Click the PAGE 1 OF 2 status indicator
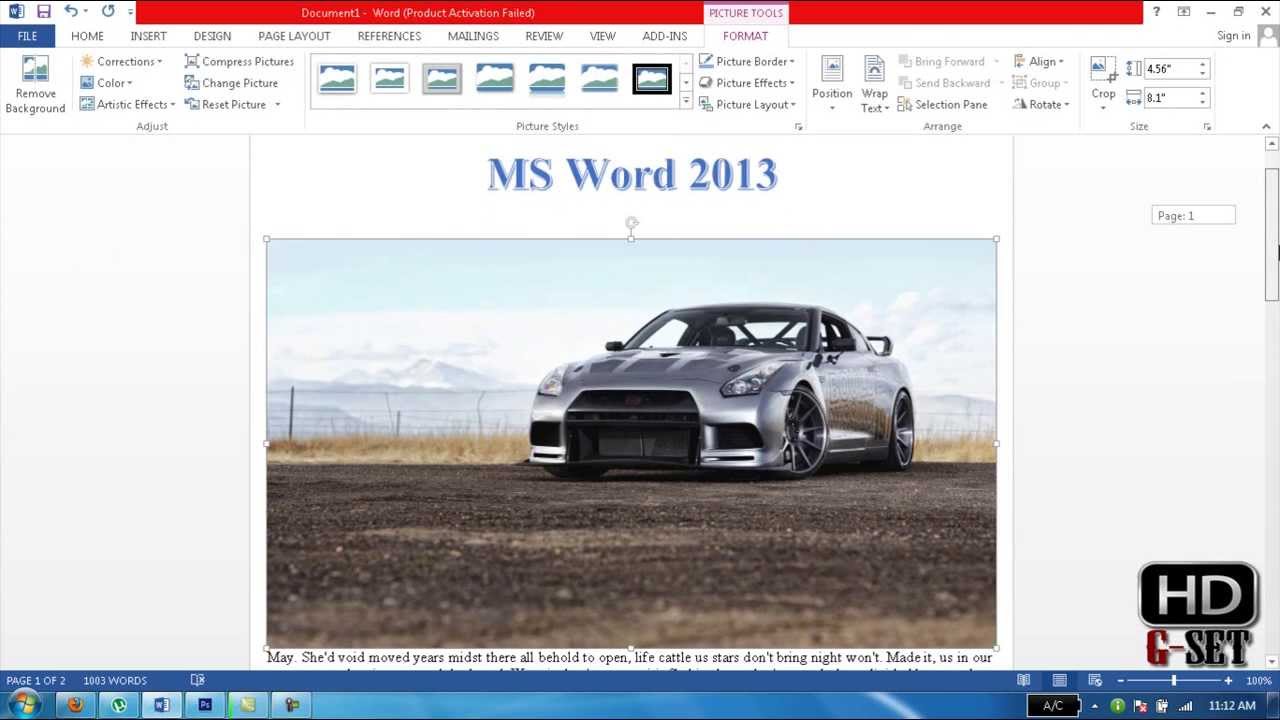Screen dimensions: 1280x720 pyautogui.click(x=36, y=681)
